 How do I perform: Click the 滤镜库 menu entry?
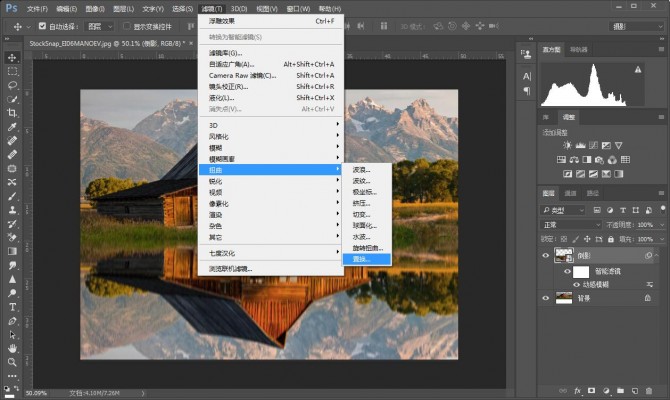[x=225, y=53]
